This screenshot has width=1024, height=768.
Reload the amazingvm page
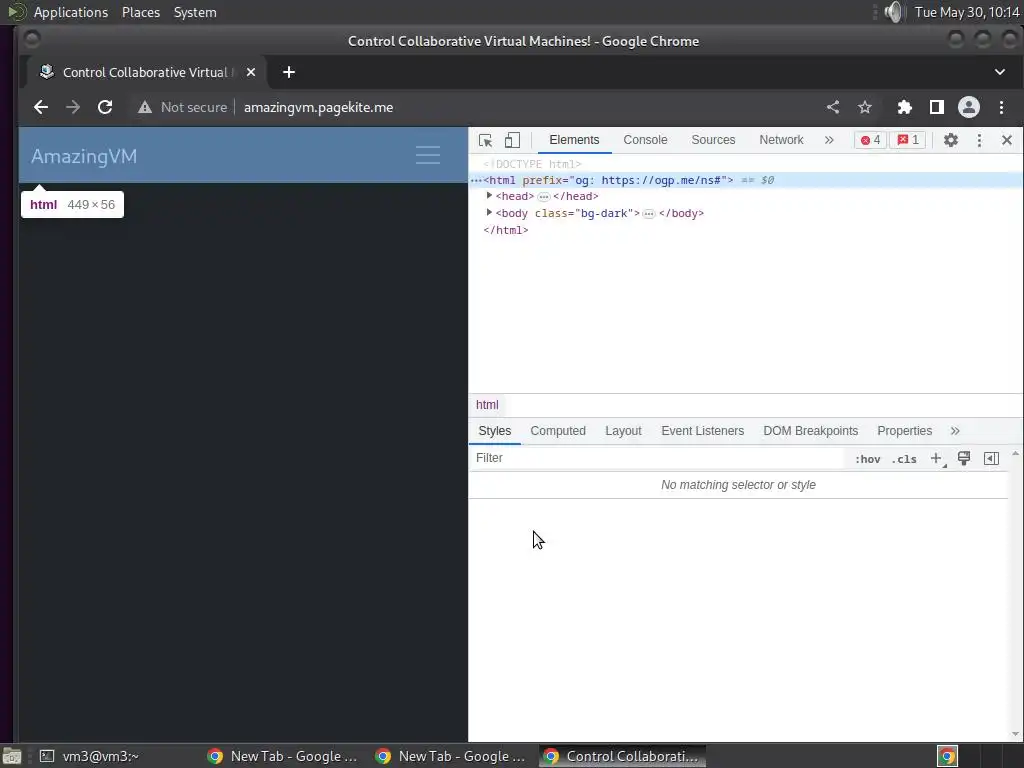click(x=104, y=107)
